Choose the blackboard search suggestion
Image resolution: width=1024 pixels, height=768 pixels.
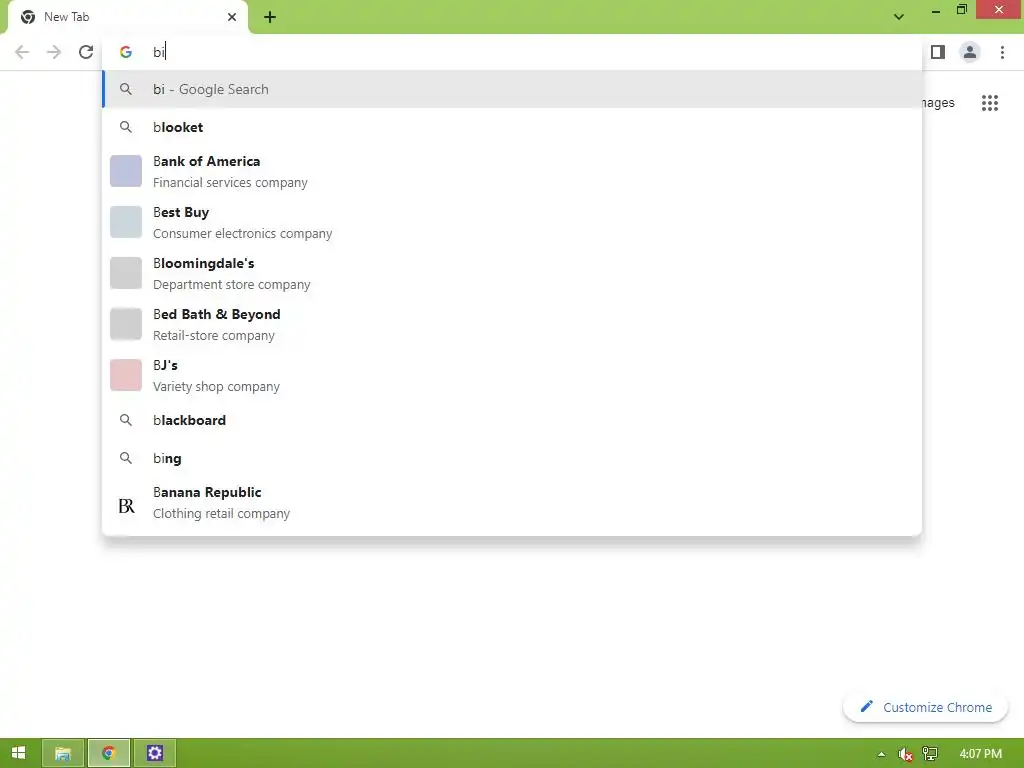point(512,420)
